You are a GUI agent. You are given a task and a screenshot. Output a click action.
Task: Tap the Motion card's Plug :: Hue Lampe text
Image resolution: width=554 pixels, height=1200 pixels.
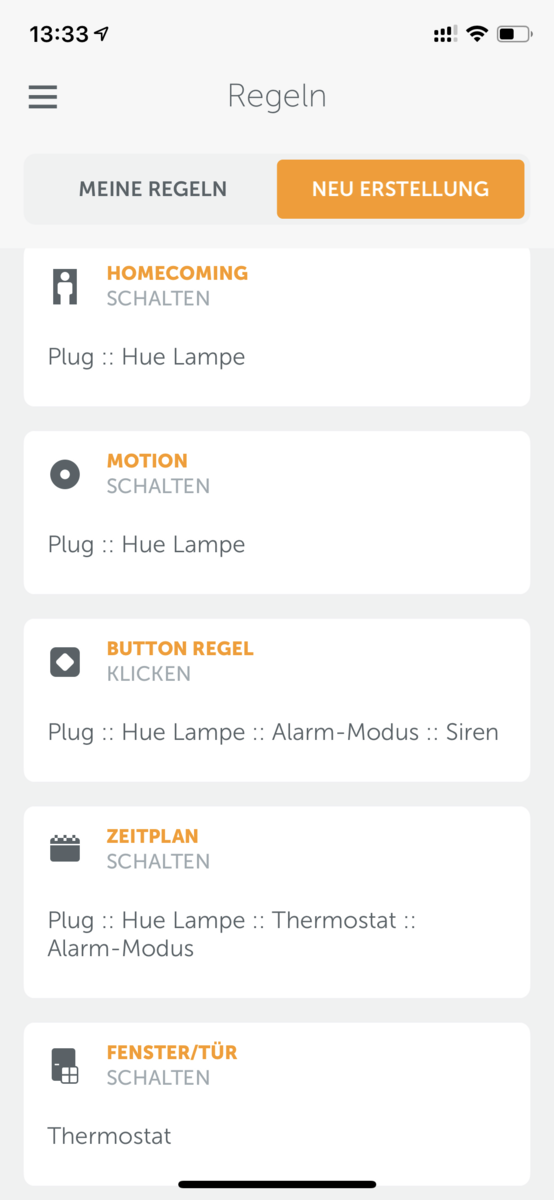point(146,545)
